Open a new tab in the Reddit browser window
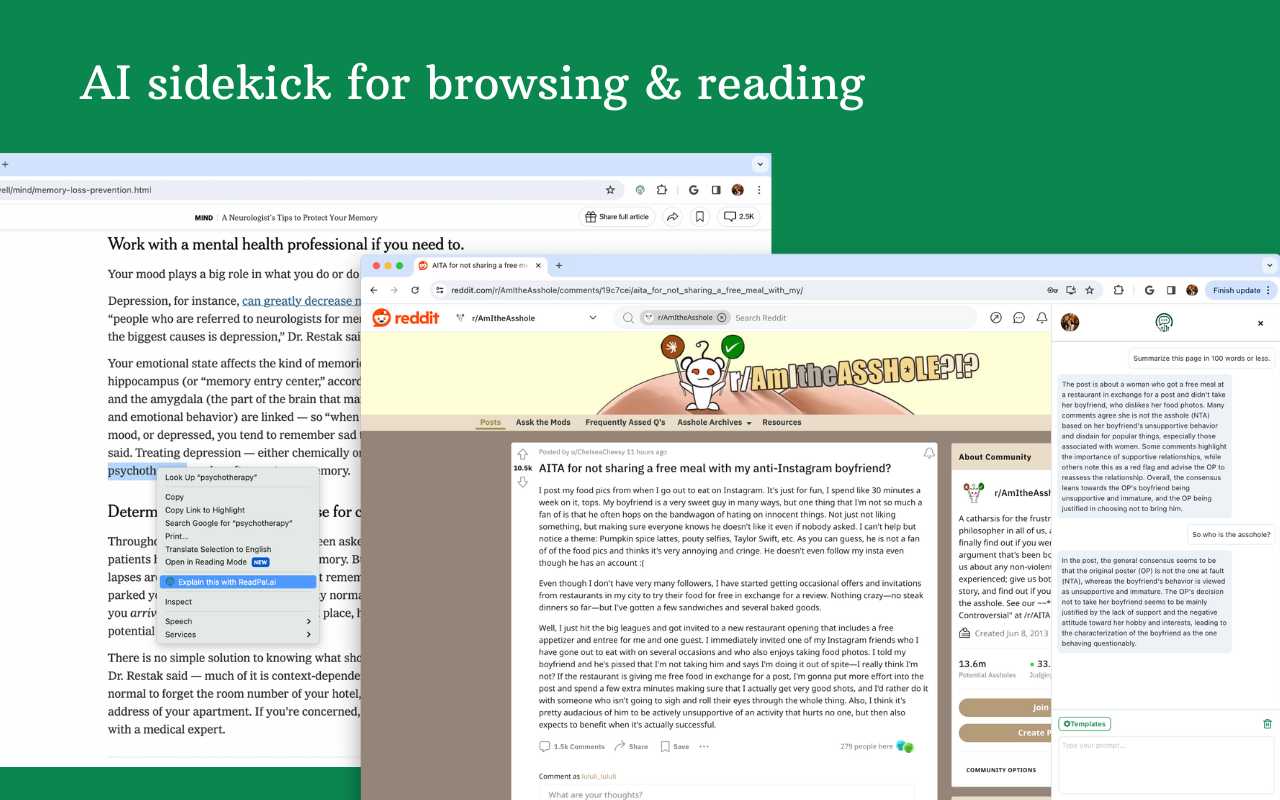This screenshot has height=800, width=1280. tap(559, 265)
